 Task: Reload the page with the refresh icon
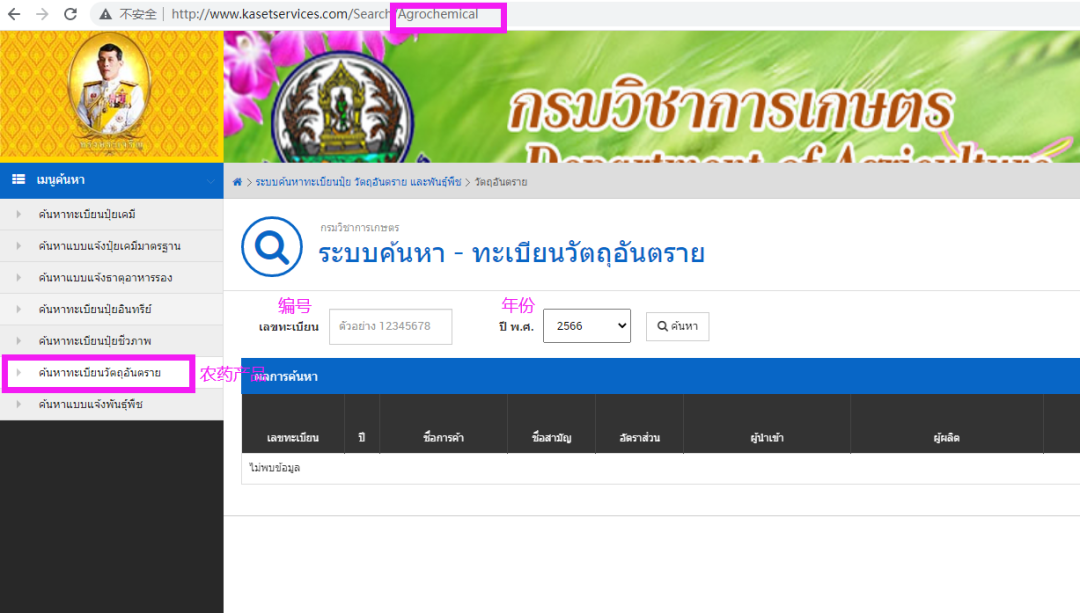click(x=70, y=14)
